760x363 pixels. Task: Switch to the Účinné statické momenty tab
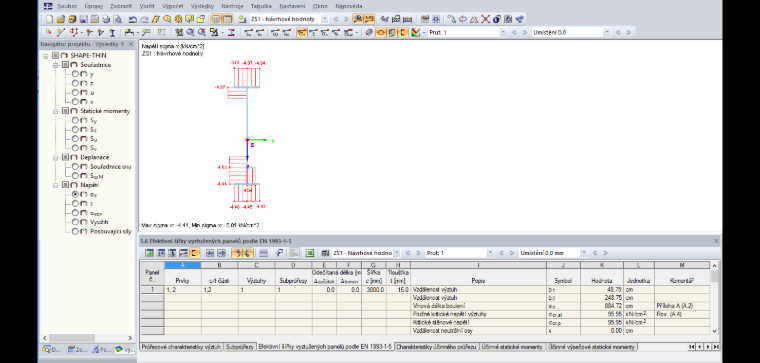tap(512, 347)
